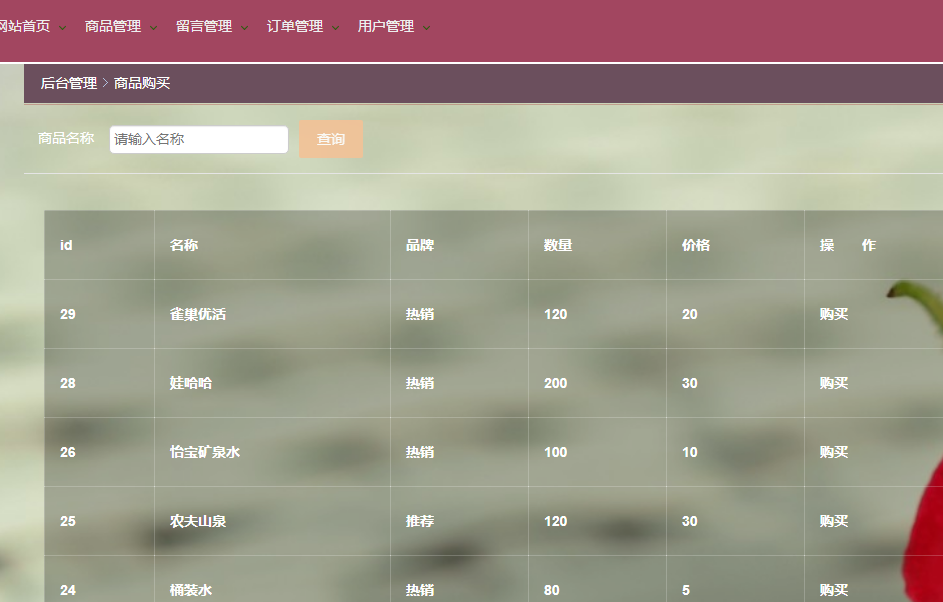943x602 pixels.
Task: Click the 品牌 column header
Action: pyautogui.click(x=420, y=245)
